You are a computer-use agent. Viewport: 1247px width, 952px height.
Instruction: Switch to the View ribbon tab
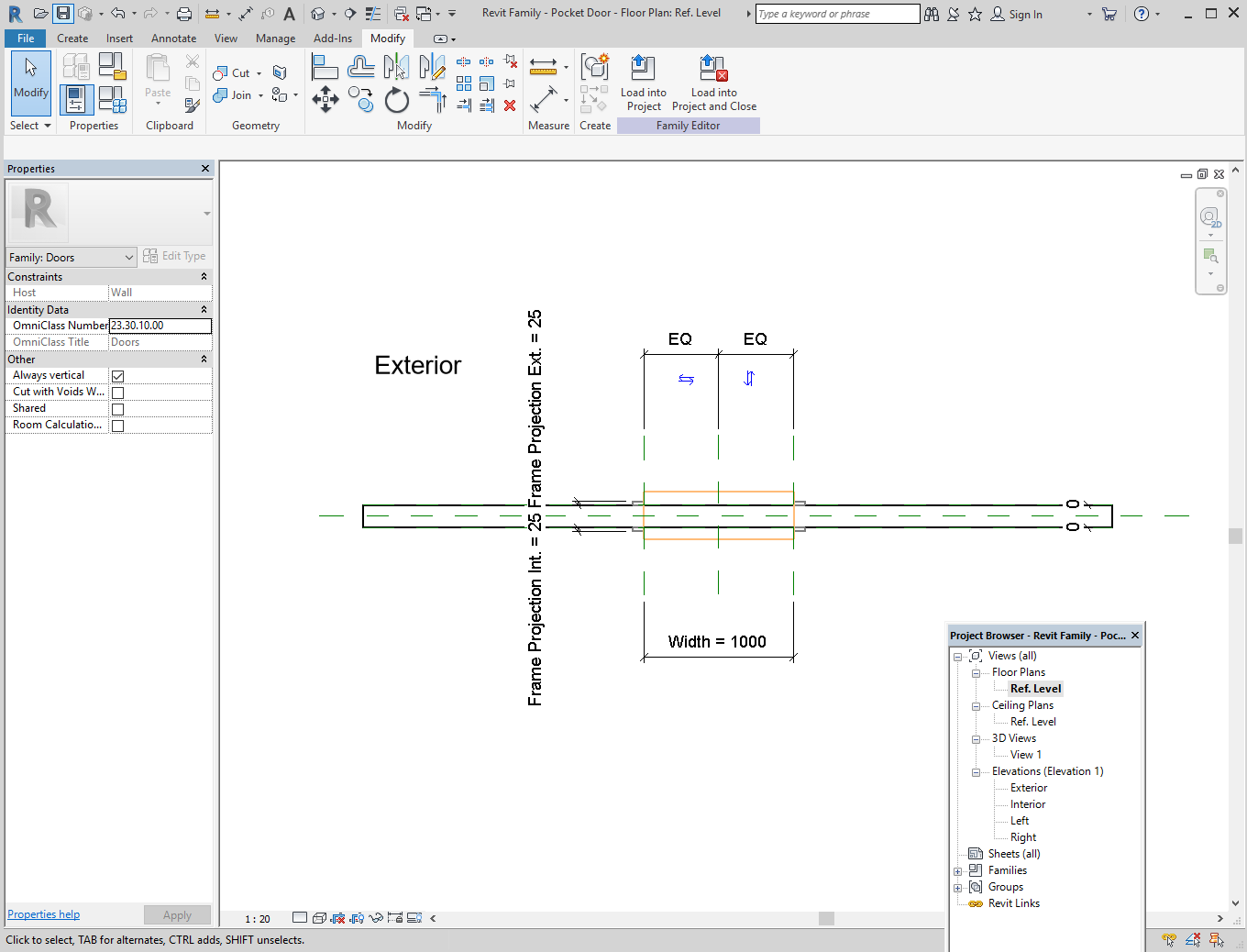point(226,39)
